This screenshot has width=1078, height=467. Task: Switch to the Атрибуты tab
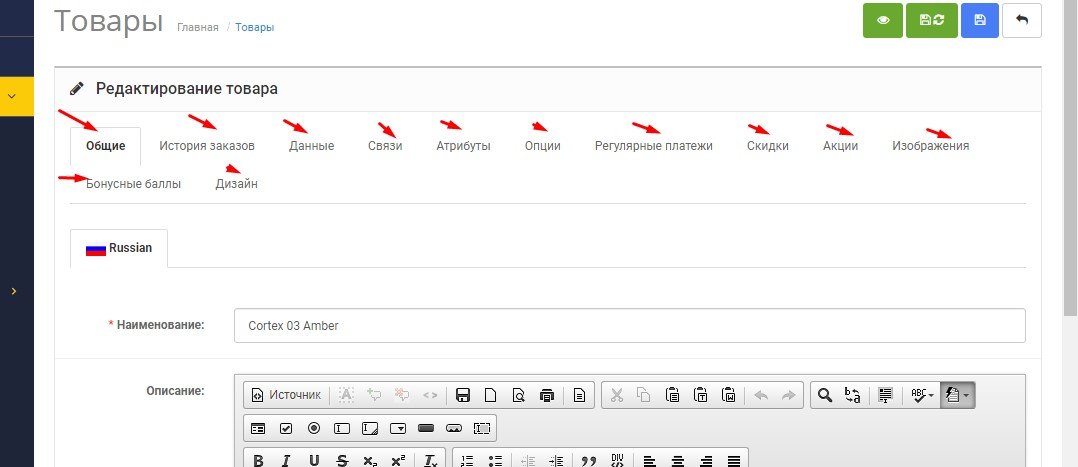(x=463, y=146)
